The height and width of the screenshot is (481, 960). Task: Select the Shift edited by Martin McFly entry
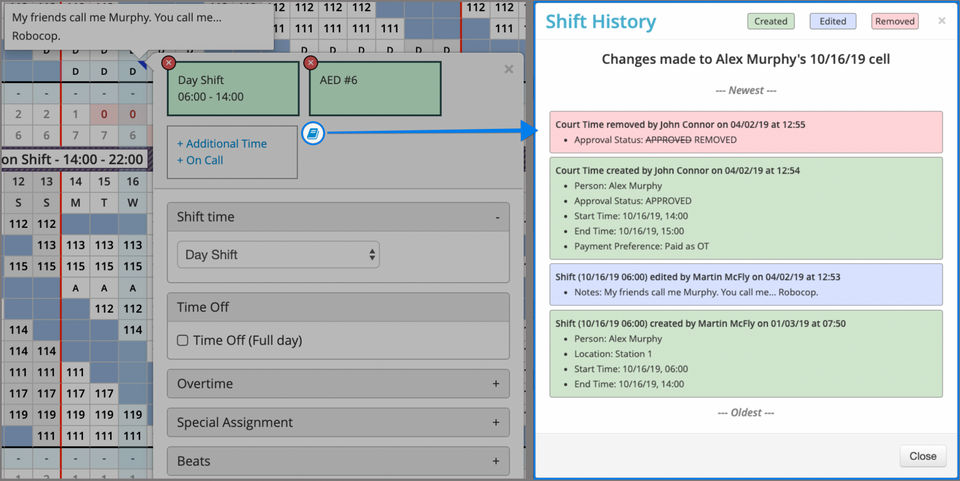click(x=746, y=285)
